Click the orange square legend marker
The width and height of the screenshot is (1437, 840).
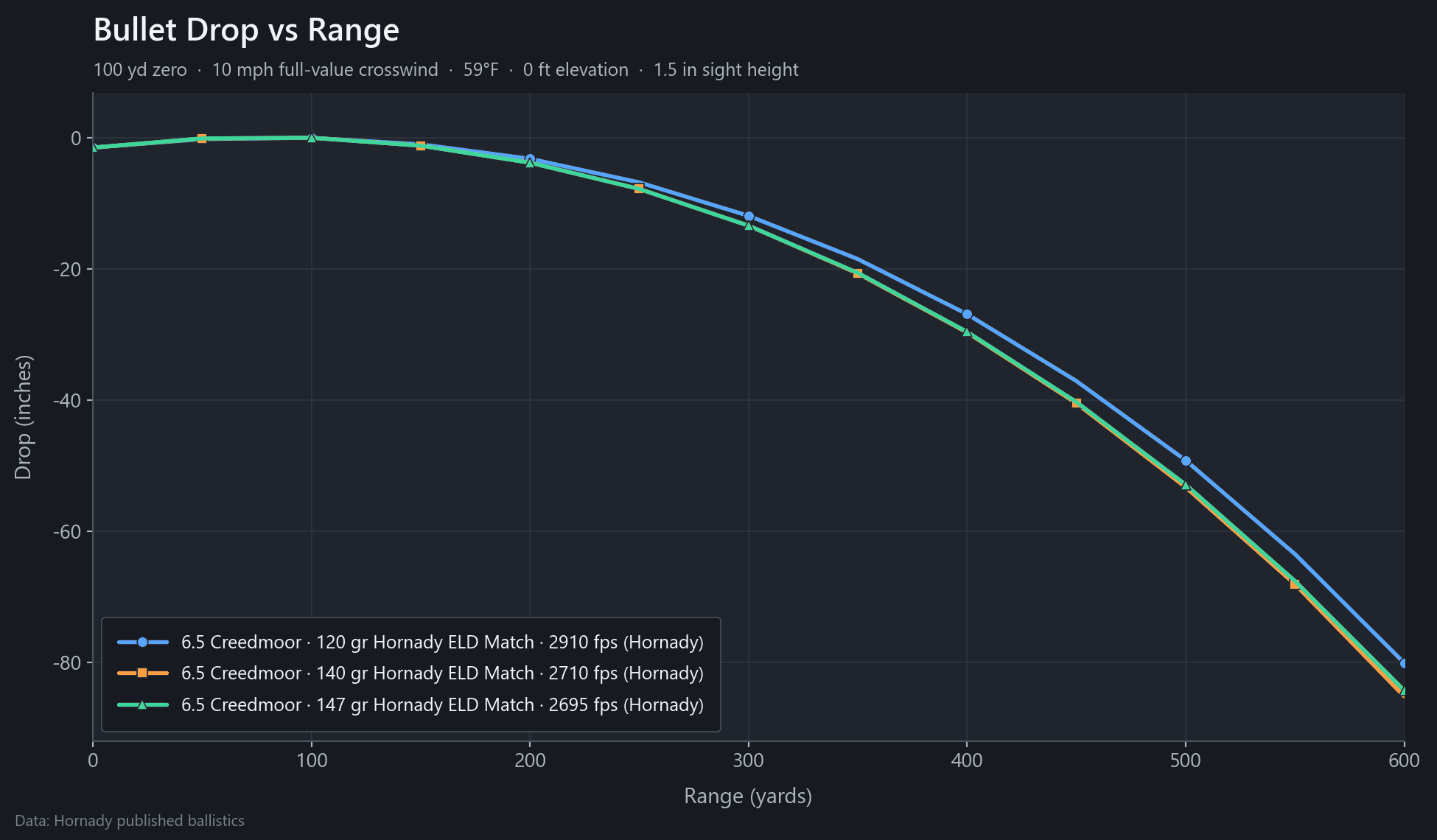(142, 673)
